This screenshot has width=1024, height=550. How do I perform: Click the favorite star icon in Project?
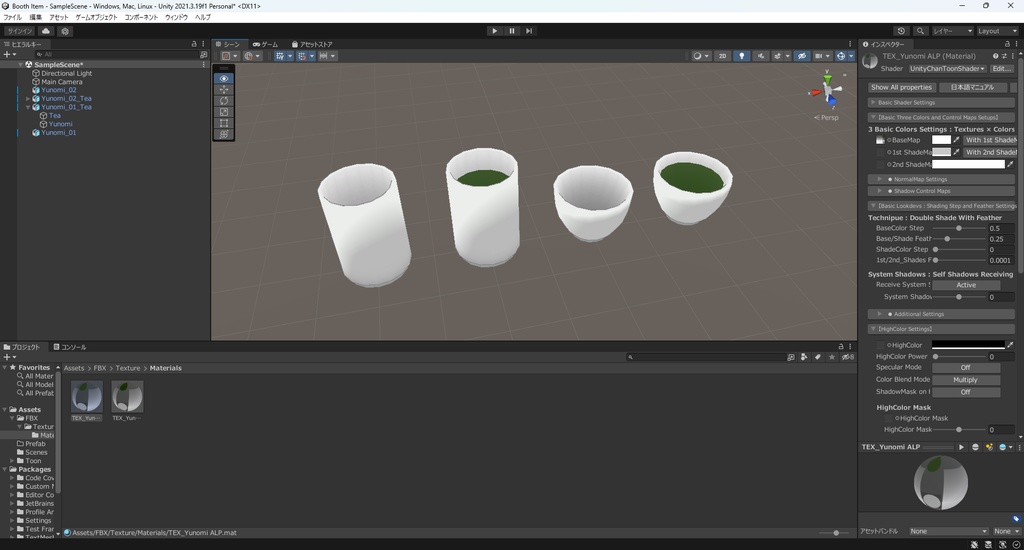pos(831,357)
